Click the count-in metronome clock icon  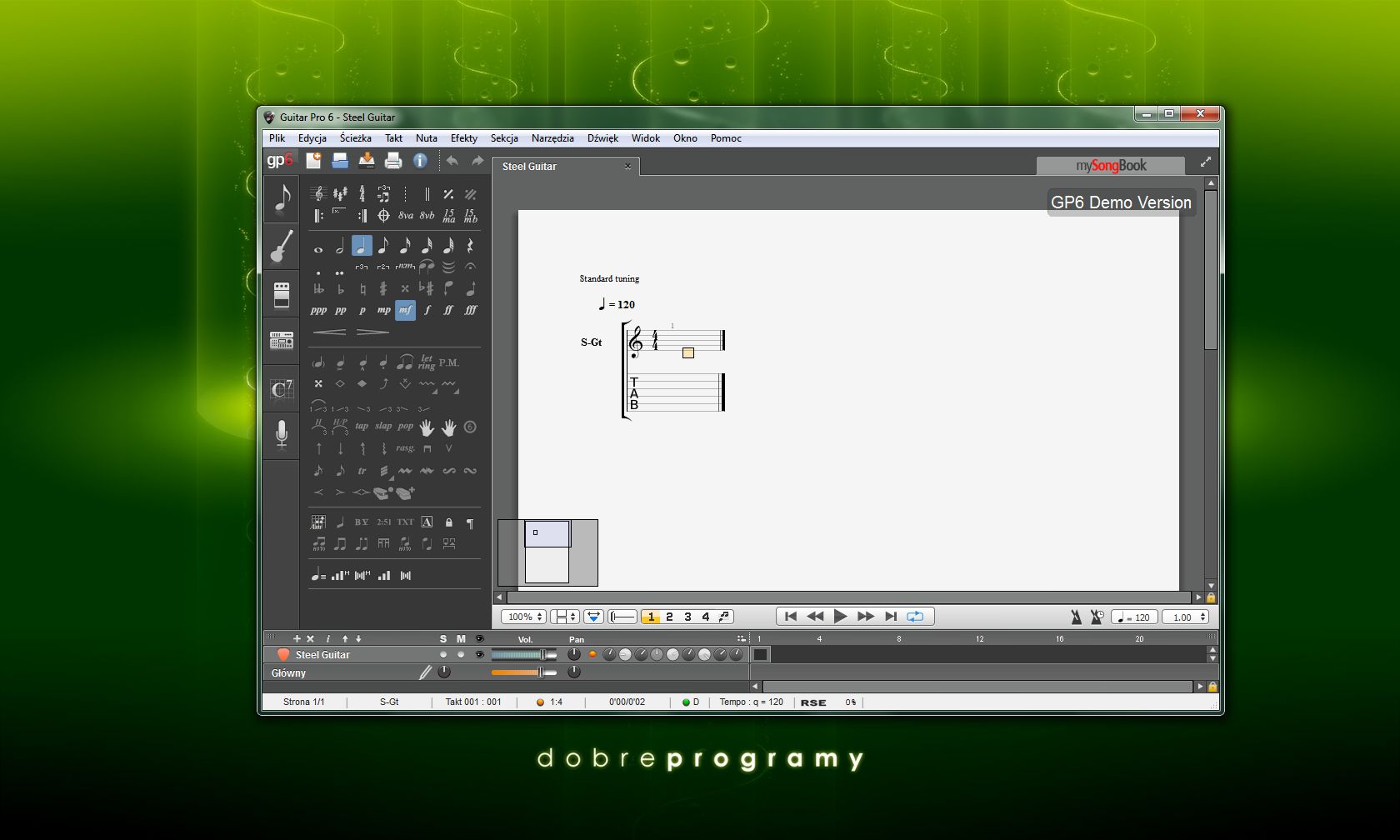click(1097, 617)
